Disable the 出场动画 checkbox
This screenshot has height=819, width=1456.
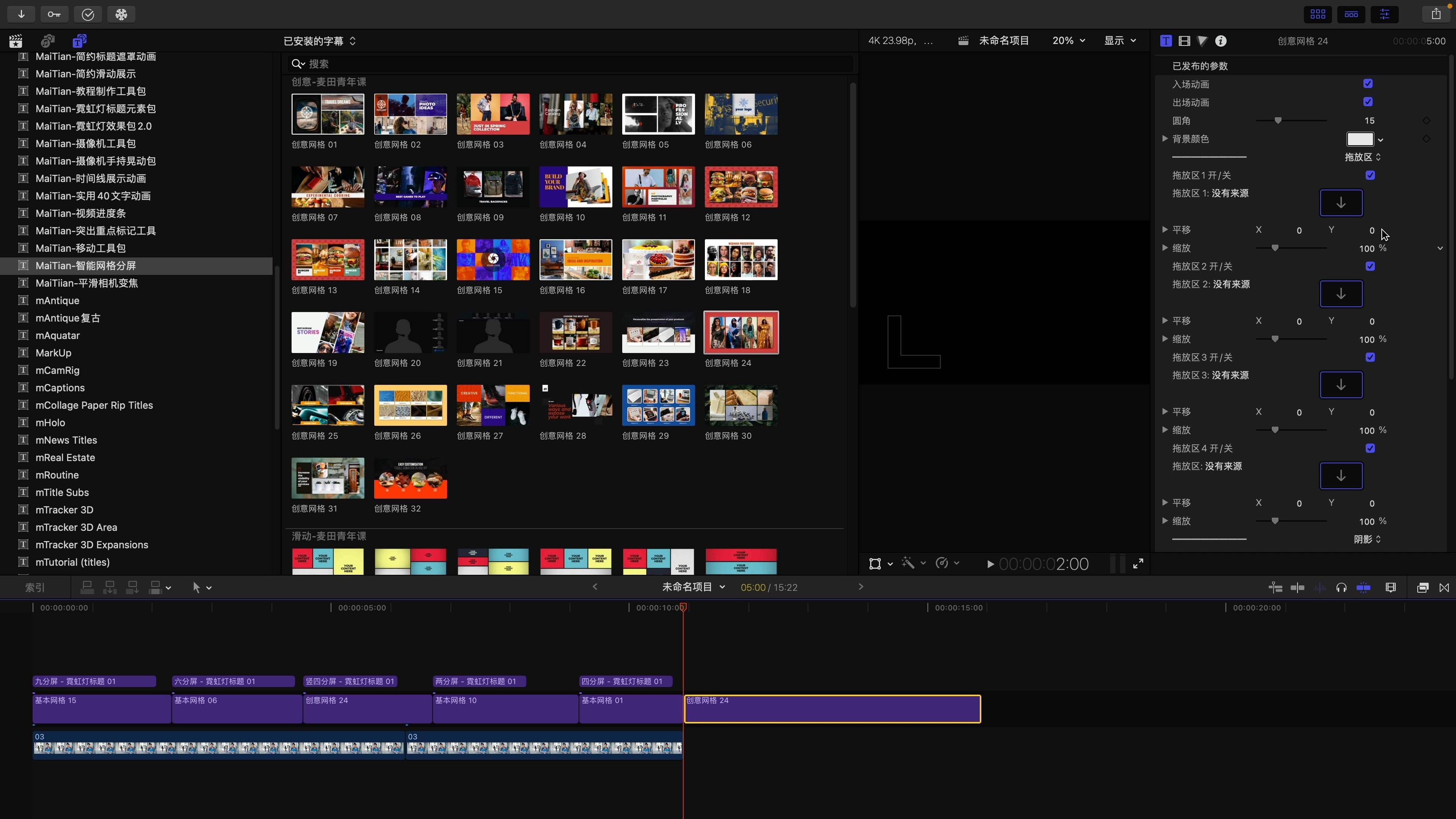[x=1368, y=102]
